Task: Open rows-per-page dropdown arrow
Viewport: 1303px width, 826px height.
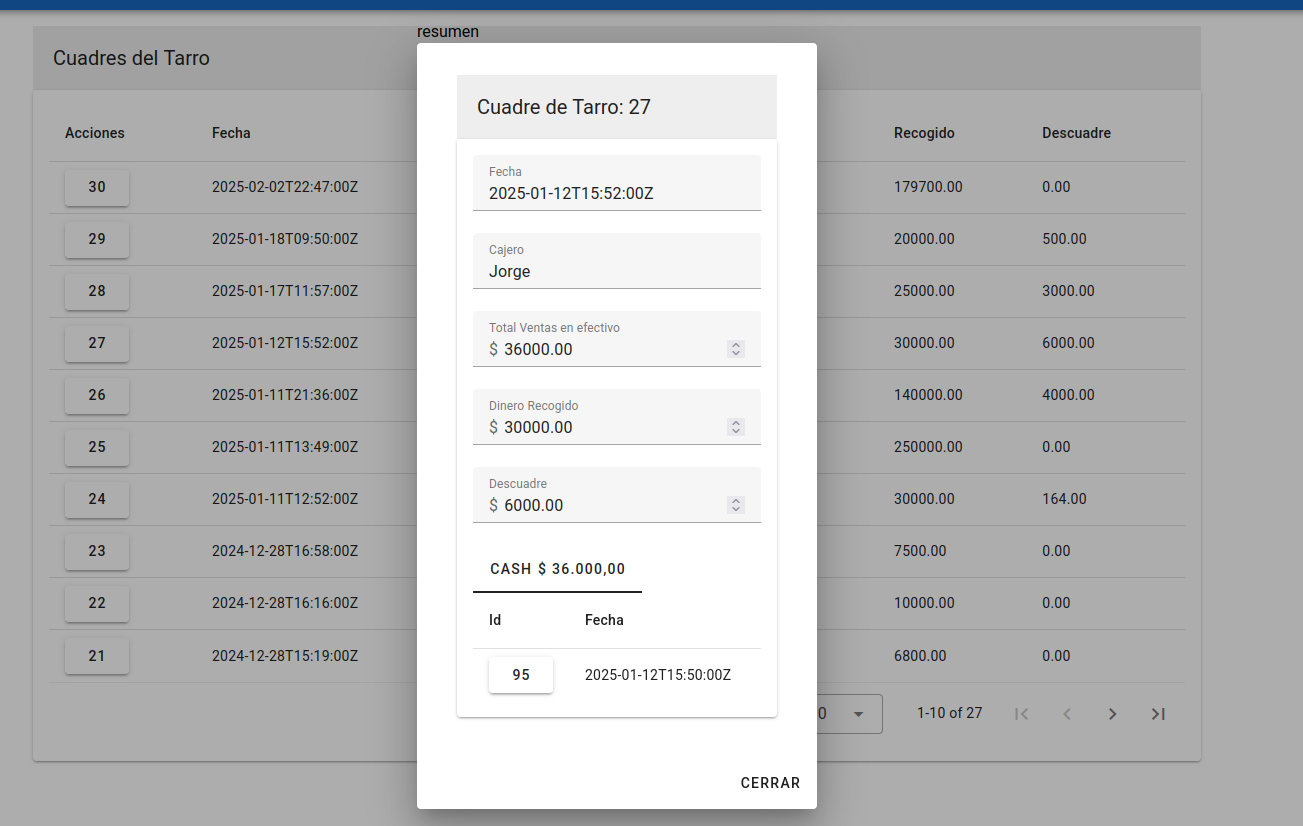Action: (x=857, y=714)
